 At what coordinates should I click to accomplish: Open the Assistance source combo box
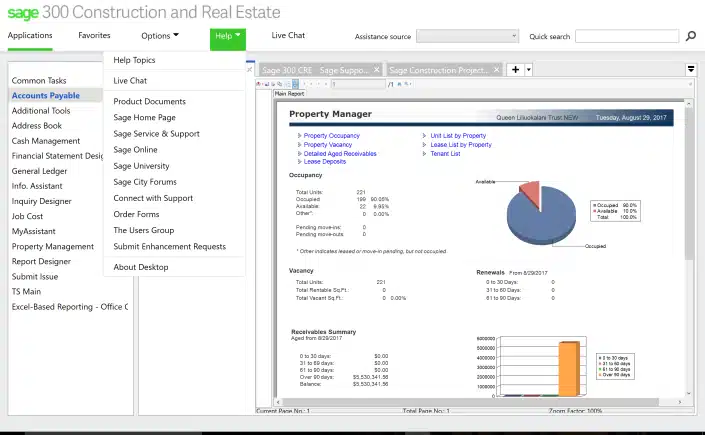[467, 36]
